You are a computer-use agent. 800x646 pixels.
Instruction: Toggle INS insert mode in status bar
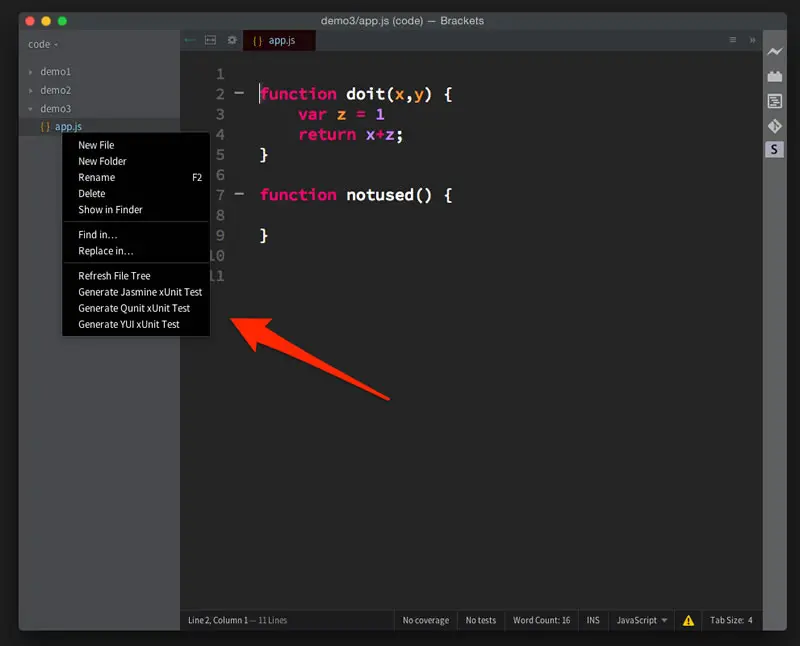coord(593,620)
